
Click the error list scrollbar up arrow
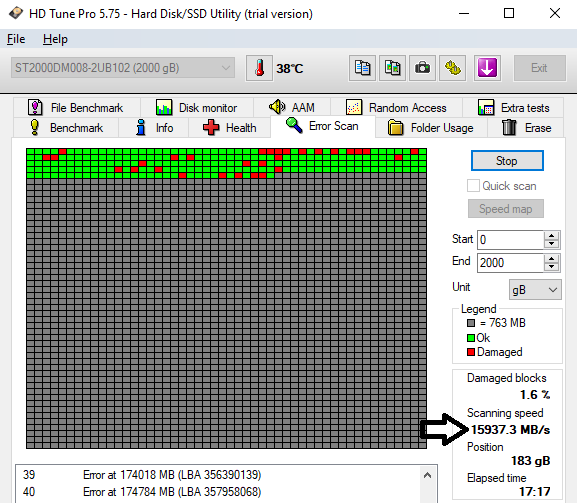tap(427, 475)
